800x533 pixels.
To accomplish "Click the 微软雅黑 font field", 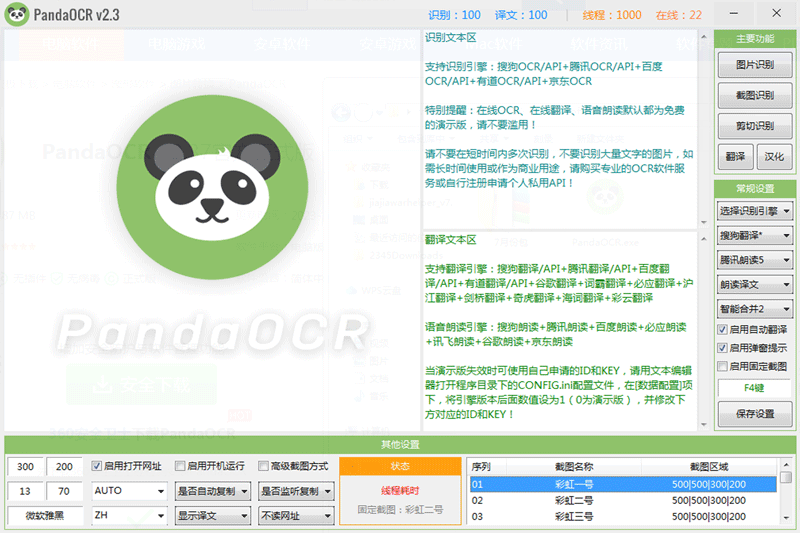I will [45, 515].
